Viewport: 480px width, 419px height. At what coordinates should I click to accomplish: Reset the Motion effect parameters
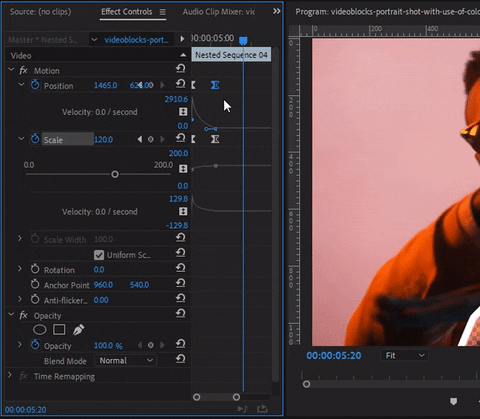click(x=180, y=69)
